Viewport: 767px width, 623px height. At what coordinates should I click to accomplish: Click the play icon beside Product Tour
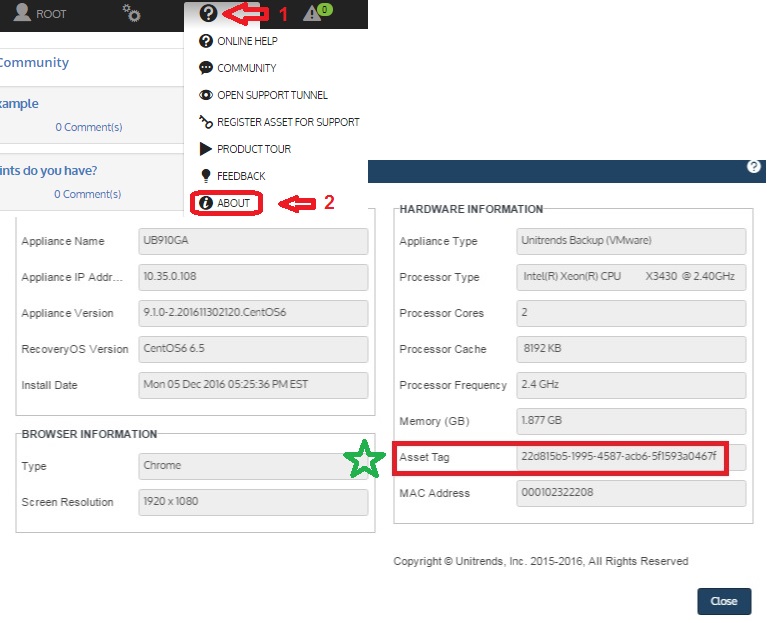[205, 149]
